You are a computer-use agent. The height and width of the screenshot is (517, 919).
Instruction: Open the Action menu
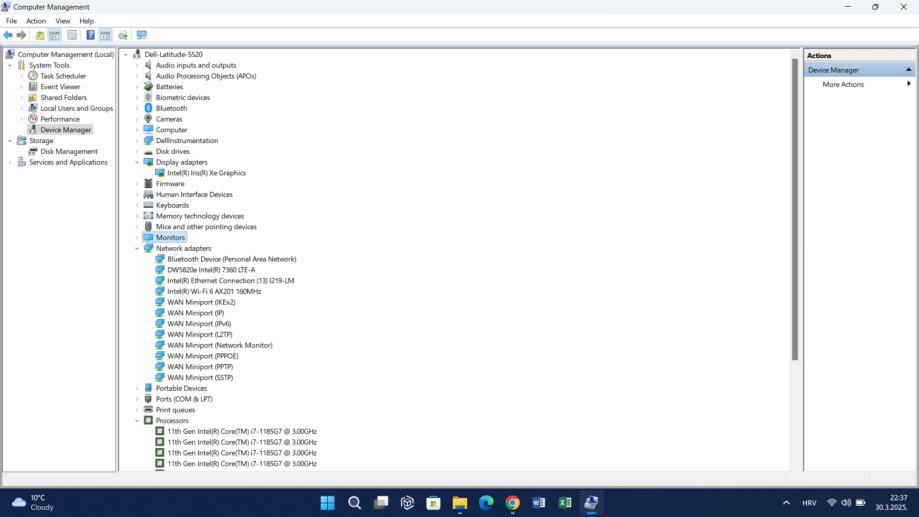[x=36, y=21]
